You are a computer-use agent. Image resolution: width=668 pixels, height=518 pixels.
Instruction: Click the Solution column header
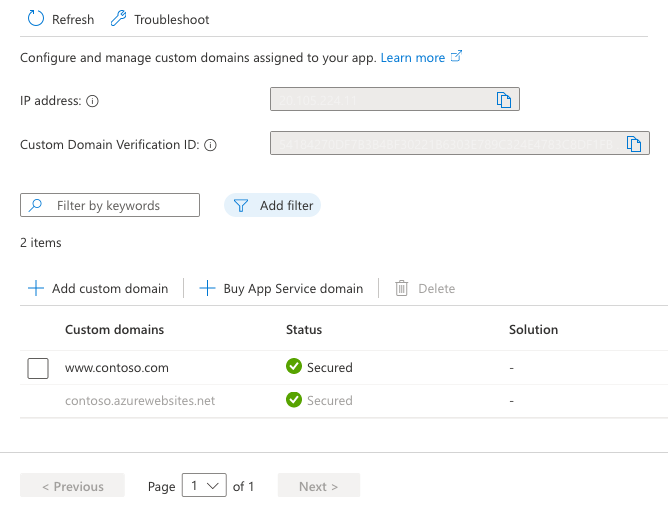533,329
